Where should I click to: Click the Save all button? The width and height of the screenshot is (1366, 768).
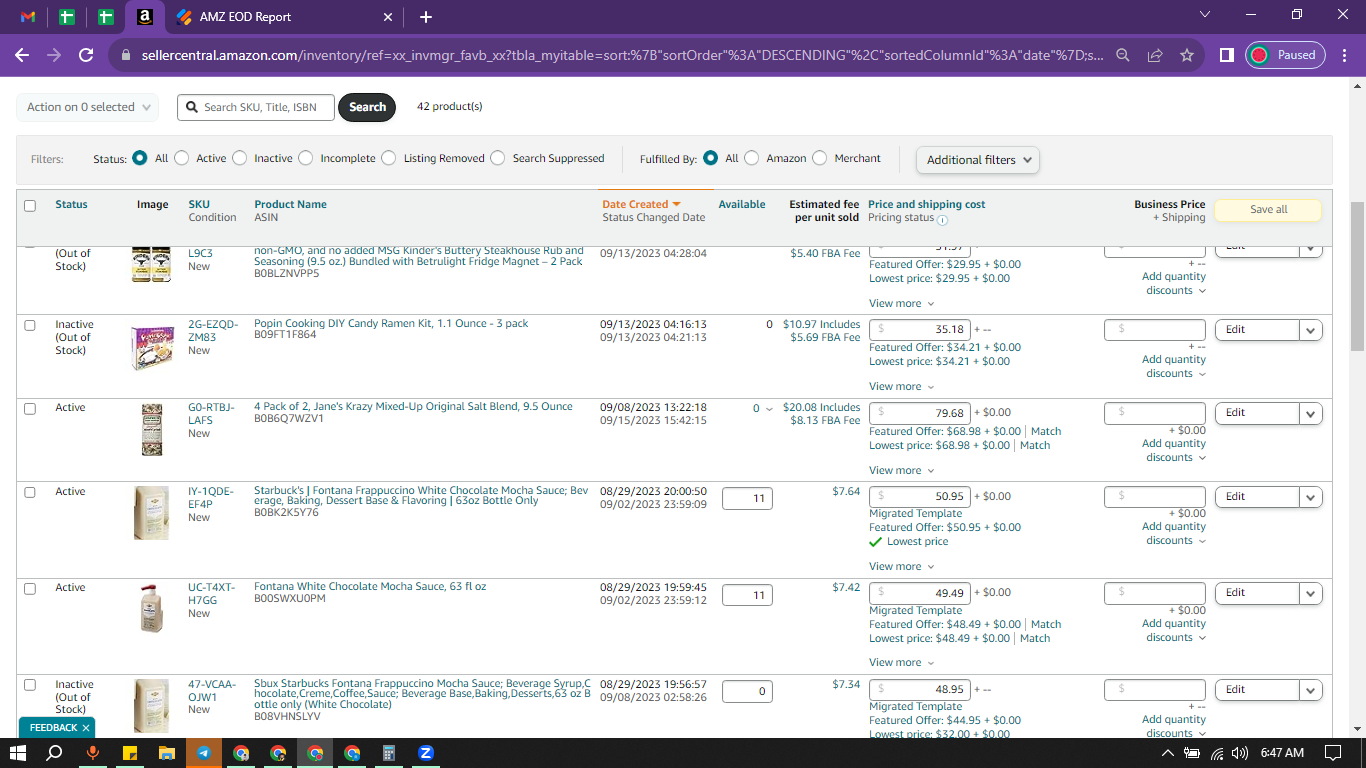pyautogui.click(x=1268, y=210)
